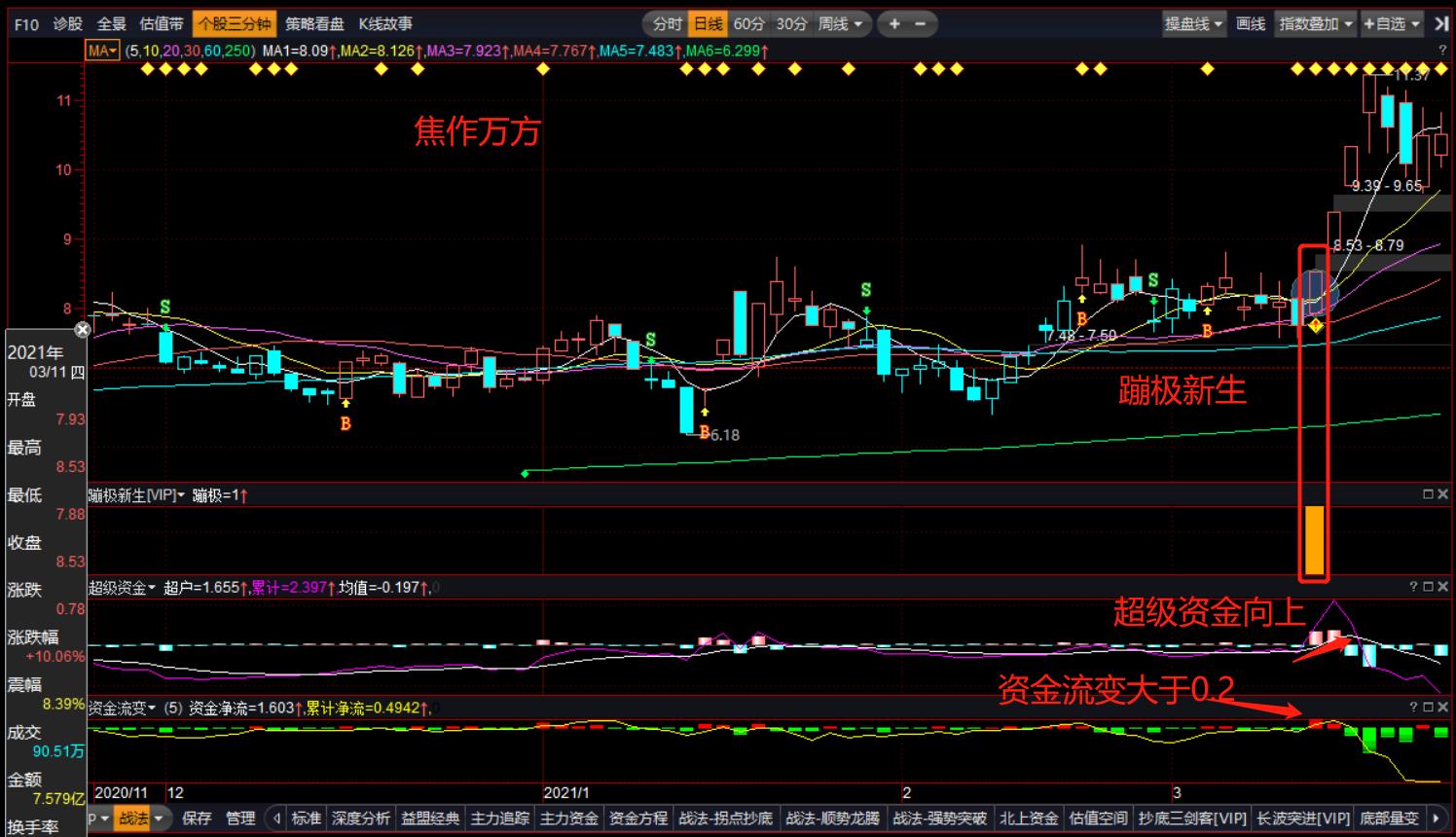Image resolution: width=1456 pixels, height=837 pixels.
Task: Select the 北上资金 tab
Action: pyautogui.click(x=1029, y=819)
